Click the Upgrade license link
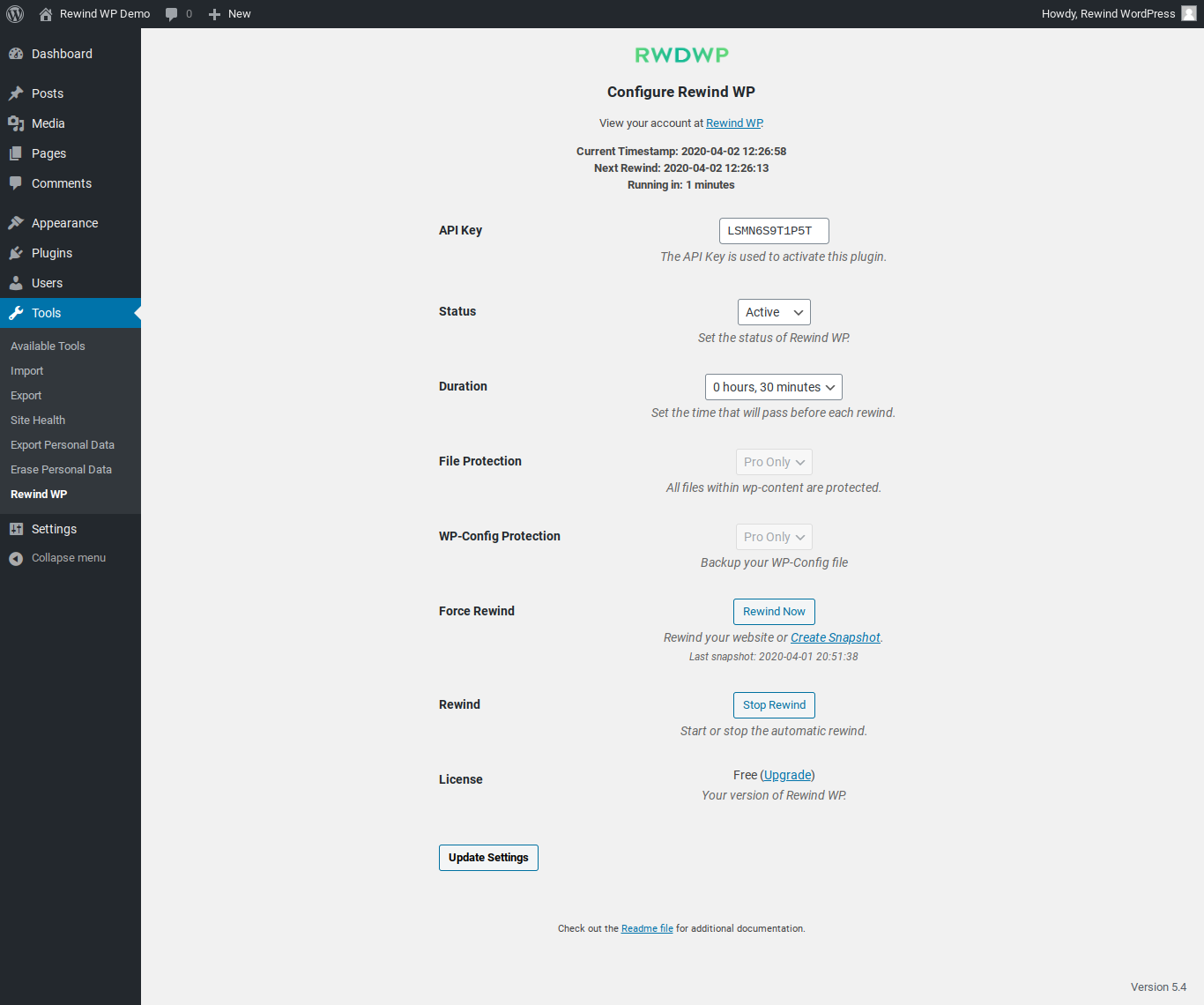The height and width of the screenshot is (1005, 1204). (x=787, y=775)
